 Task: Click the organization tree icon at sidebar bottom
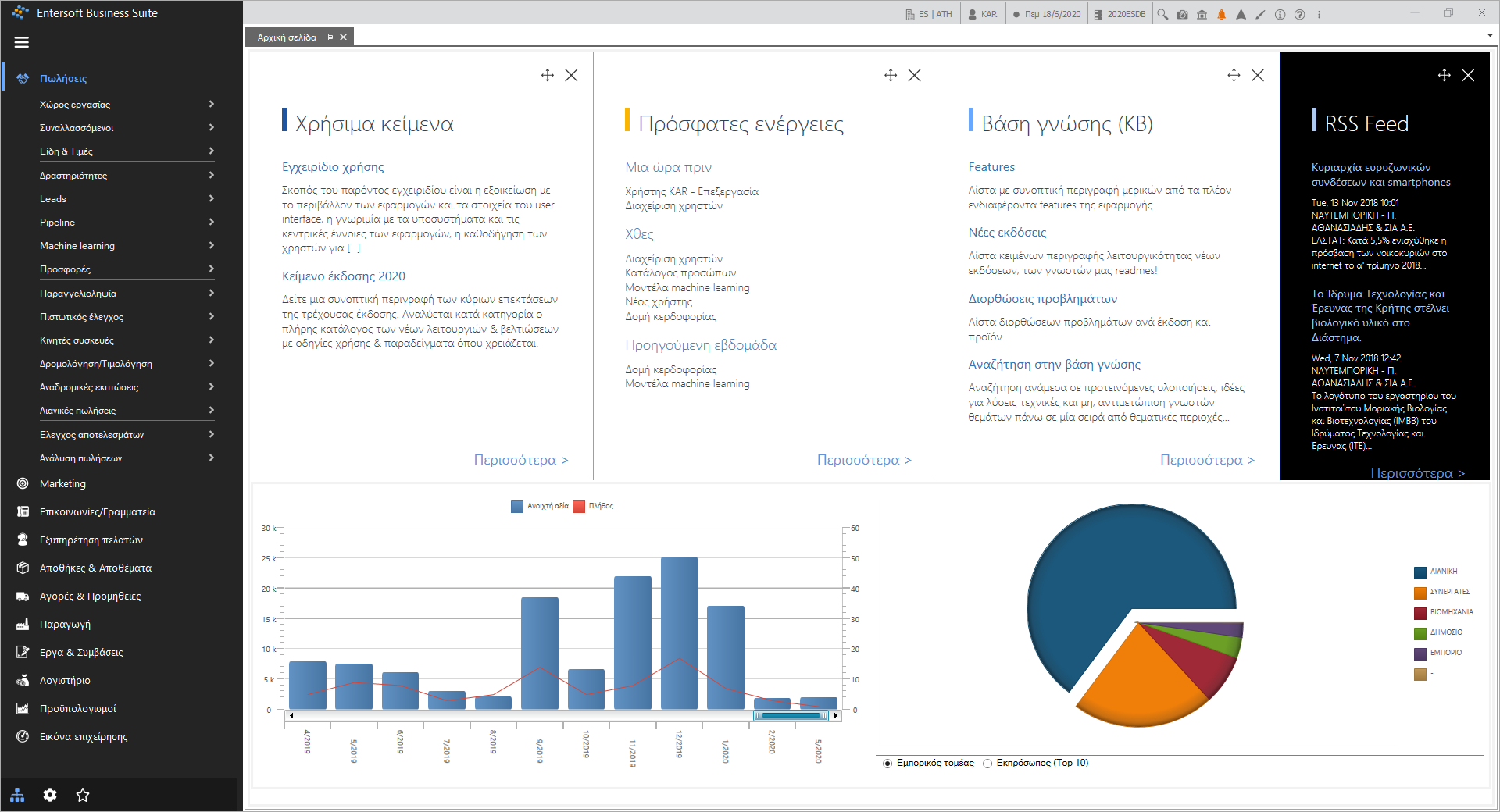pyautogui.click(x=17, y=795)
